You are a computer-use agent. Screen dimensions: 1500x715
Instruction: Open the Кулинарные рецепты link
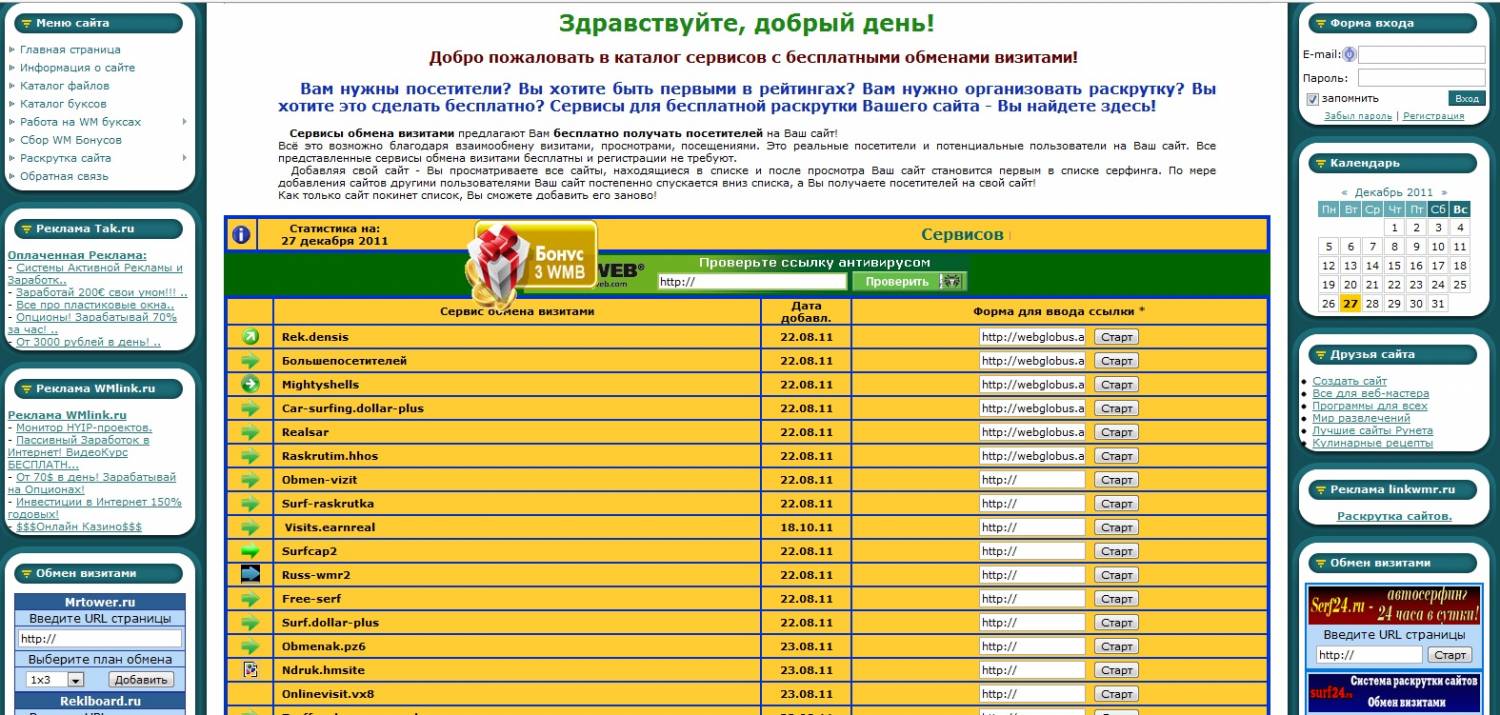[x=1372, y=443]
